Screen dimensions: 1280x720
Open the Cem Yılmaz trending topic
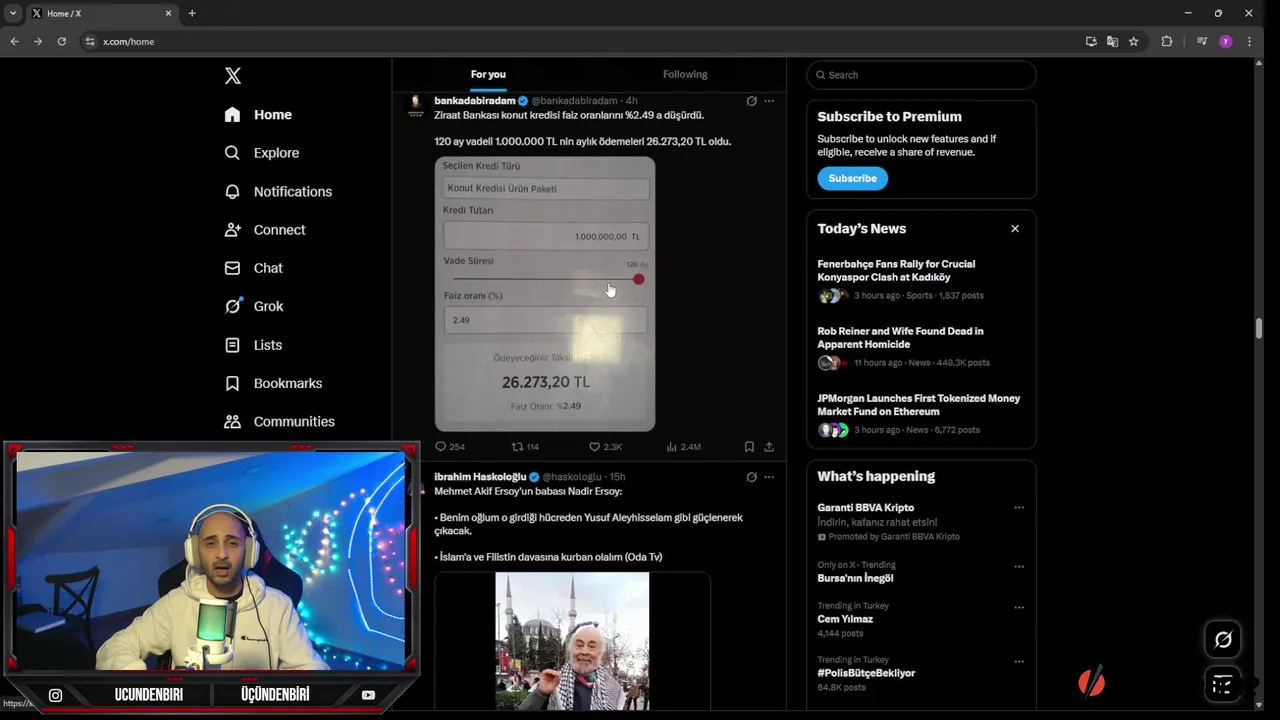pyautogui.click(x=845, y=619)
